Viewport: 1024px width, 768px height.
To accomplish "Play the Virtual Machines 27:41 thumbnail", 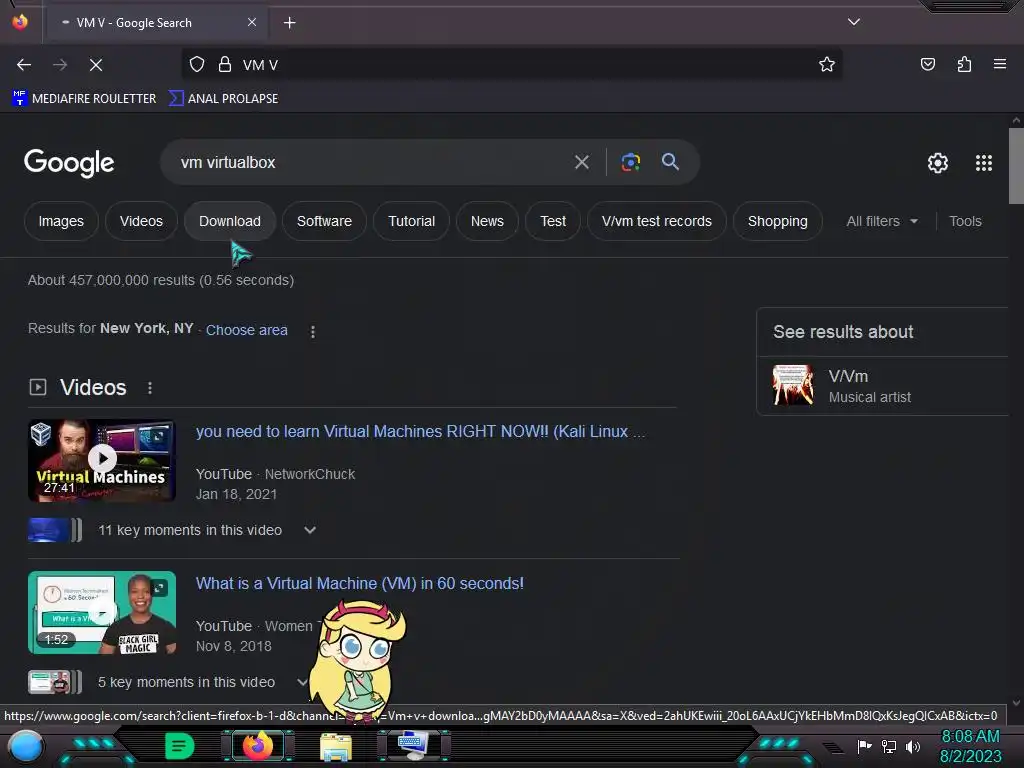I will 102,460.
